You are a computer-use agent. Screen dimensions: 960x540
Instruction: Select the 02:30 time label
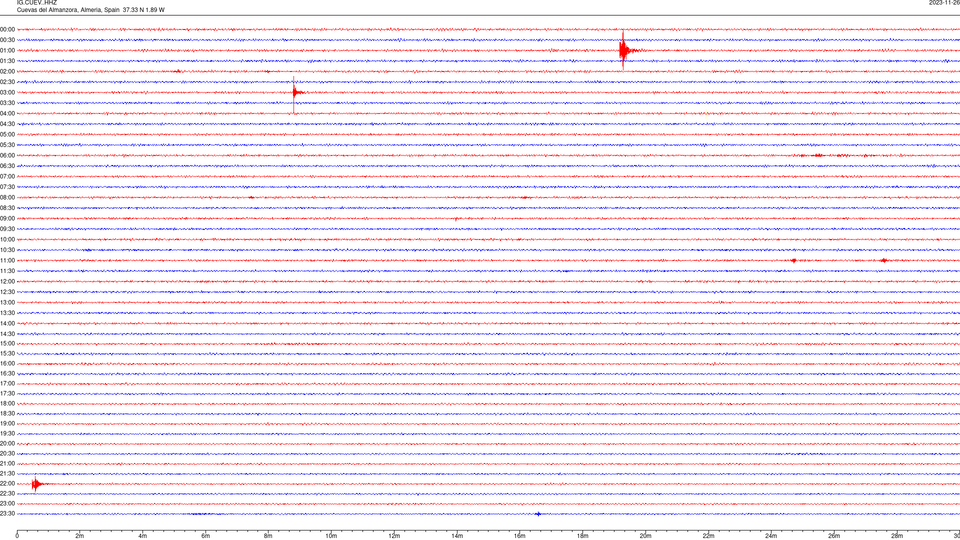pos(7,82)
